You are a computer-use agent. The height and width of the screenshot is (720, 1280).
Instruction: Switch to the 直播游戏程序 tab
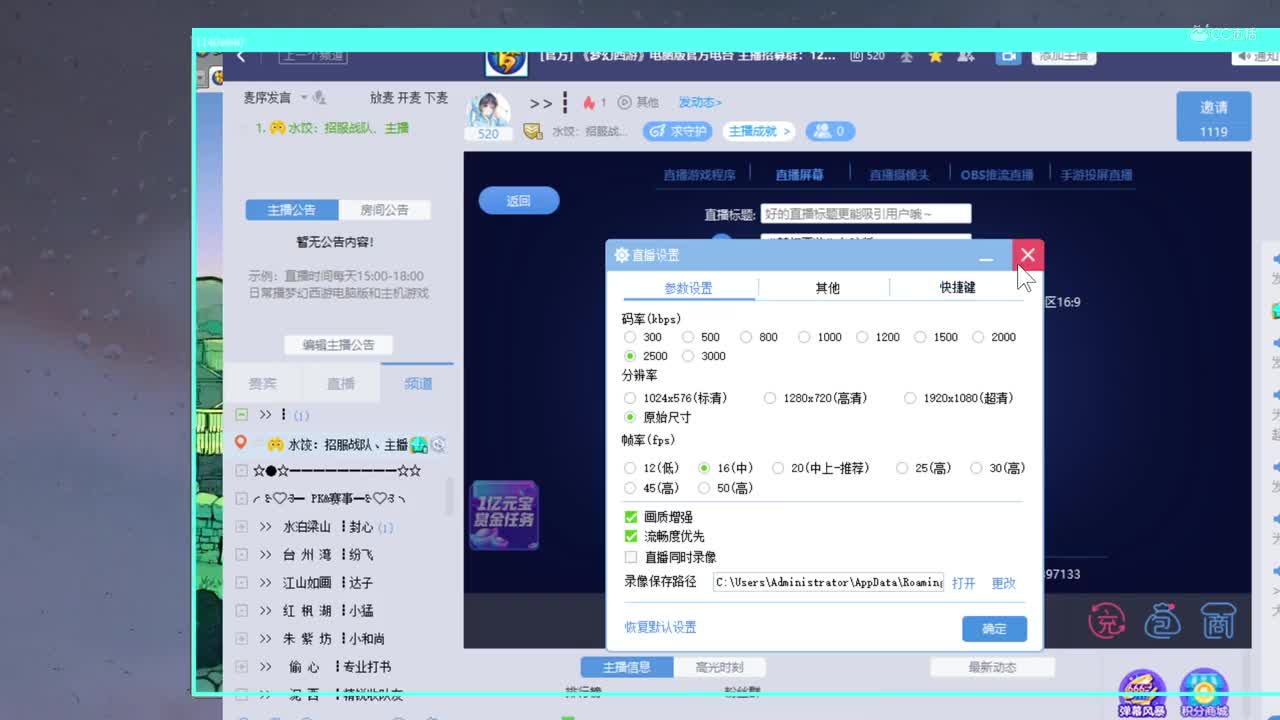click(x=699, y=175)
